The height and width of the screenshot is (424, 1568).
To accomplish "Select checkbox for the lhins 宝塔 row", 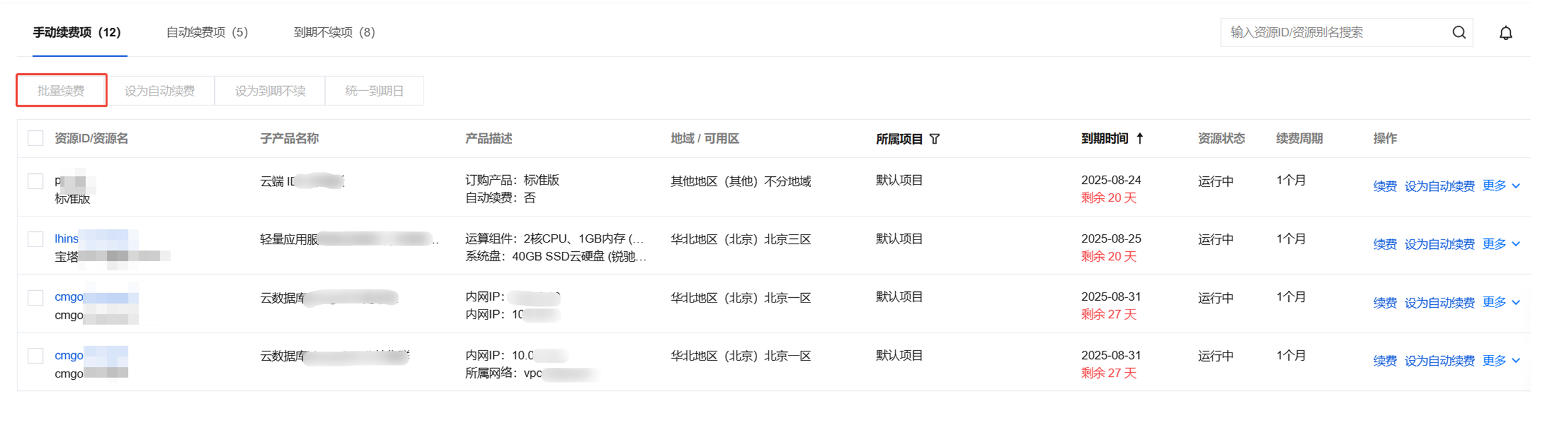I will click(36, 239).
